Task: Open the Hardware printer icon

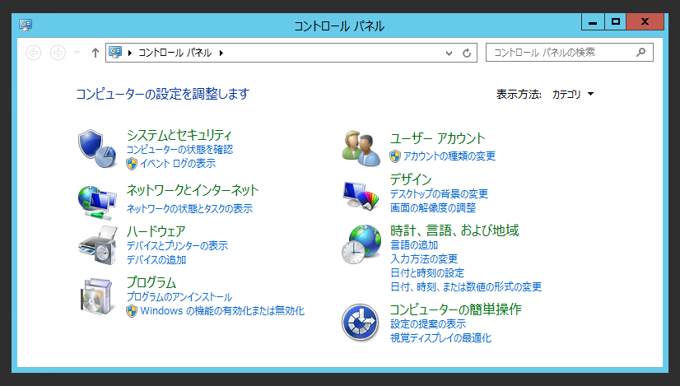Action: coord(98,245)
